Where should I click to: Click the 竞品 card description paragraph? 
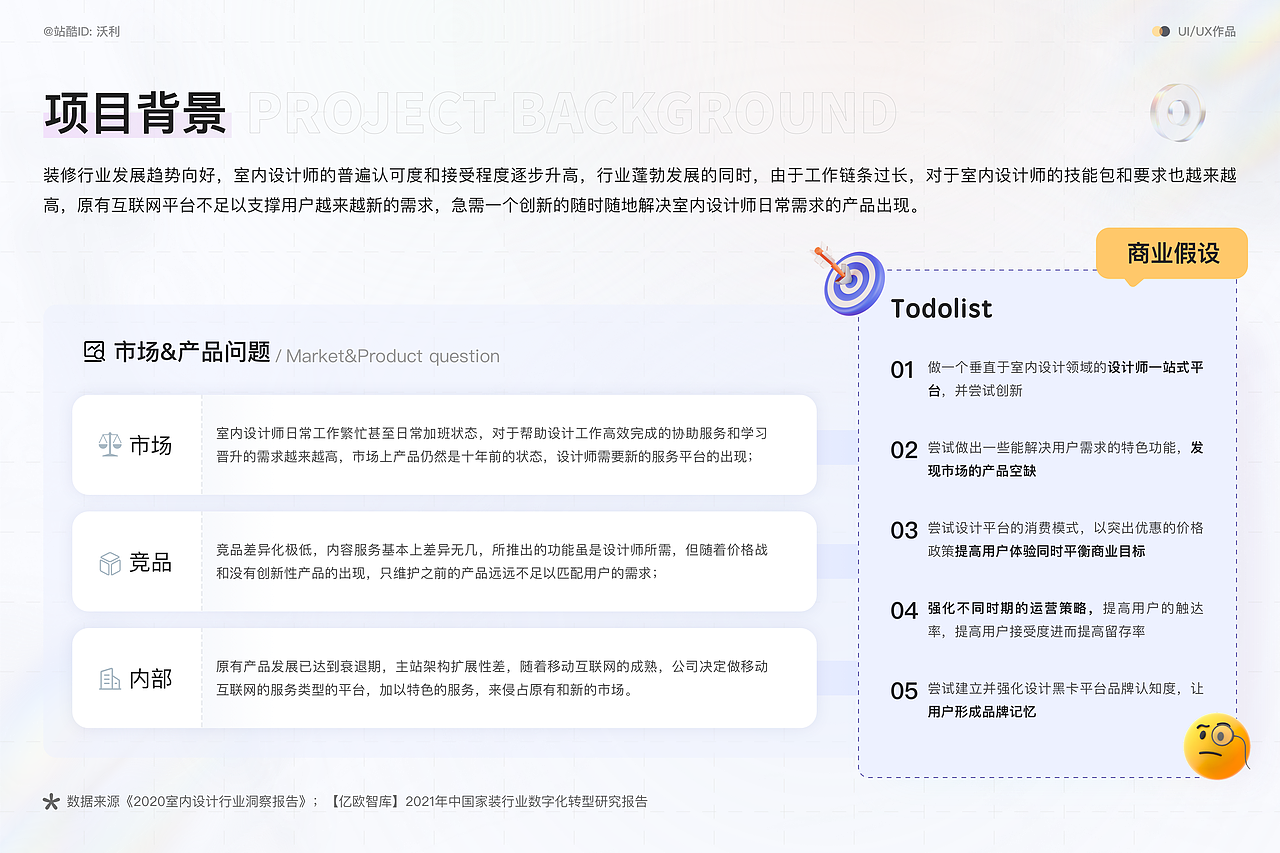tap(491, 562)
